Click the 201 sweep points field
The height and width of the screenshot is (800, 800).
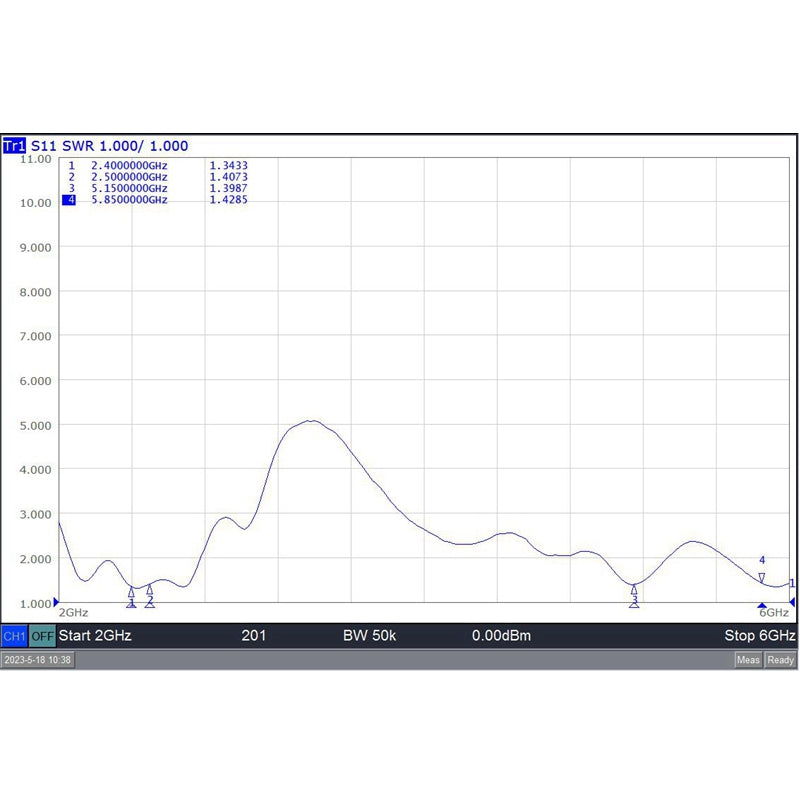coord(254,636)
